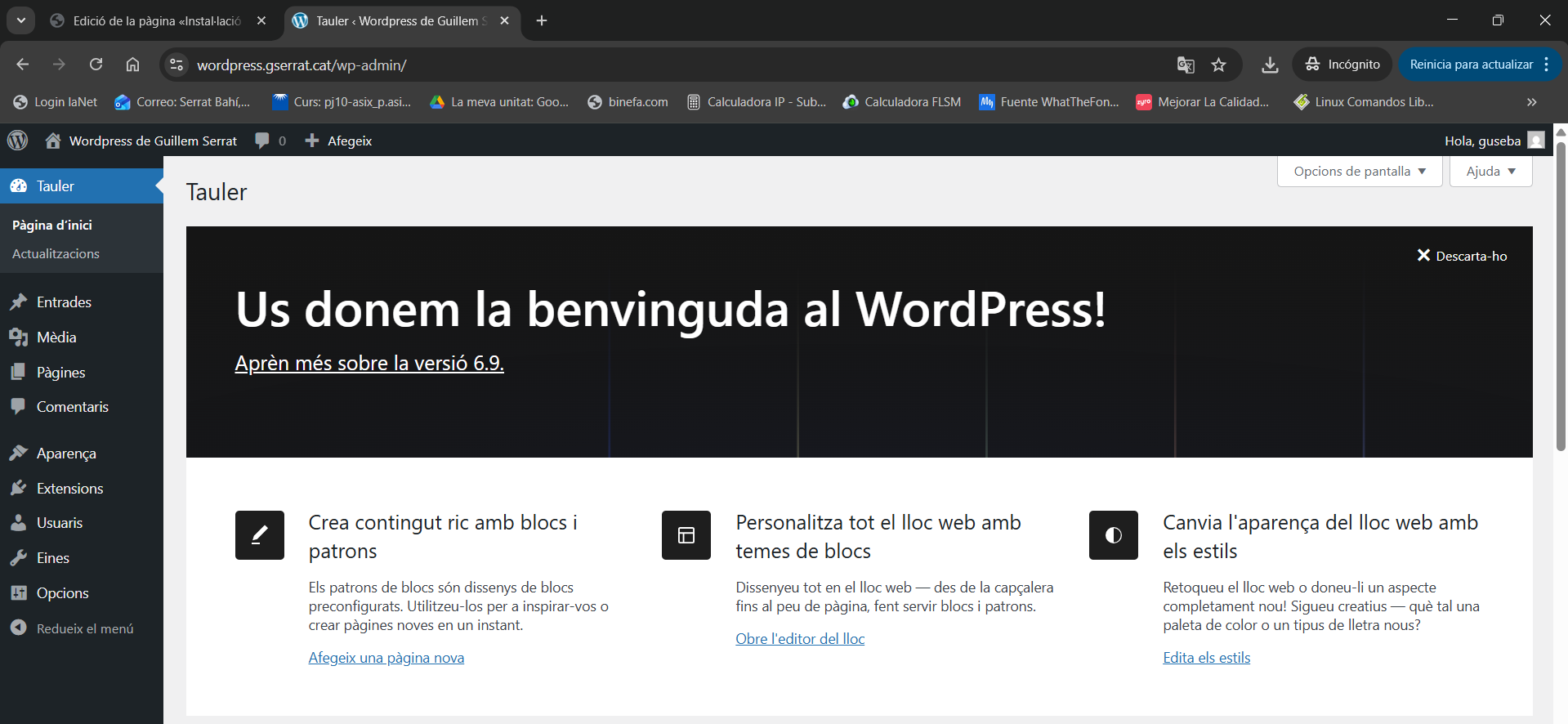1568x724 pixels.
Task: Click the Afegeix una pàgina nova link
Action: pyautogui.click(x=386, y=658)
